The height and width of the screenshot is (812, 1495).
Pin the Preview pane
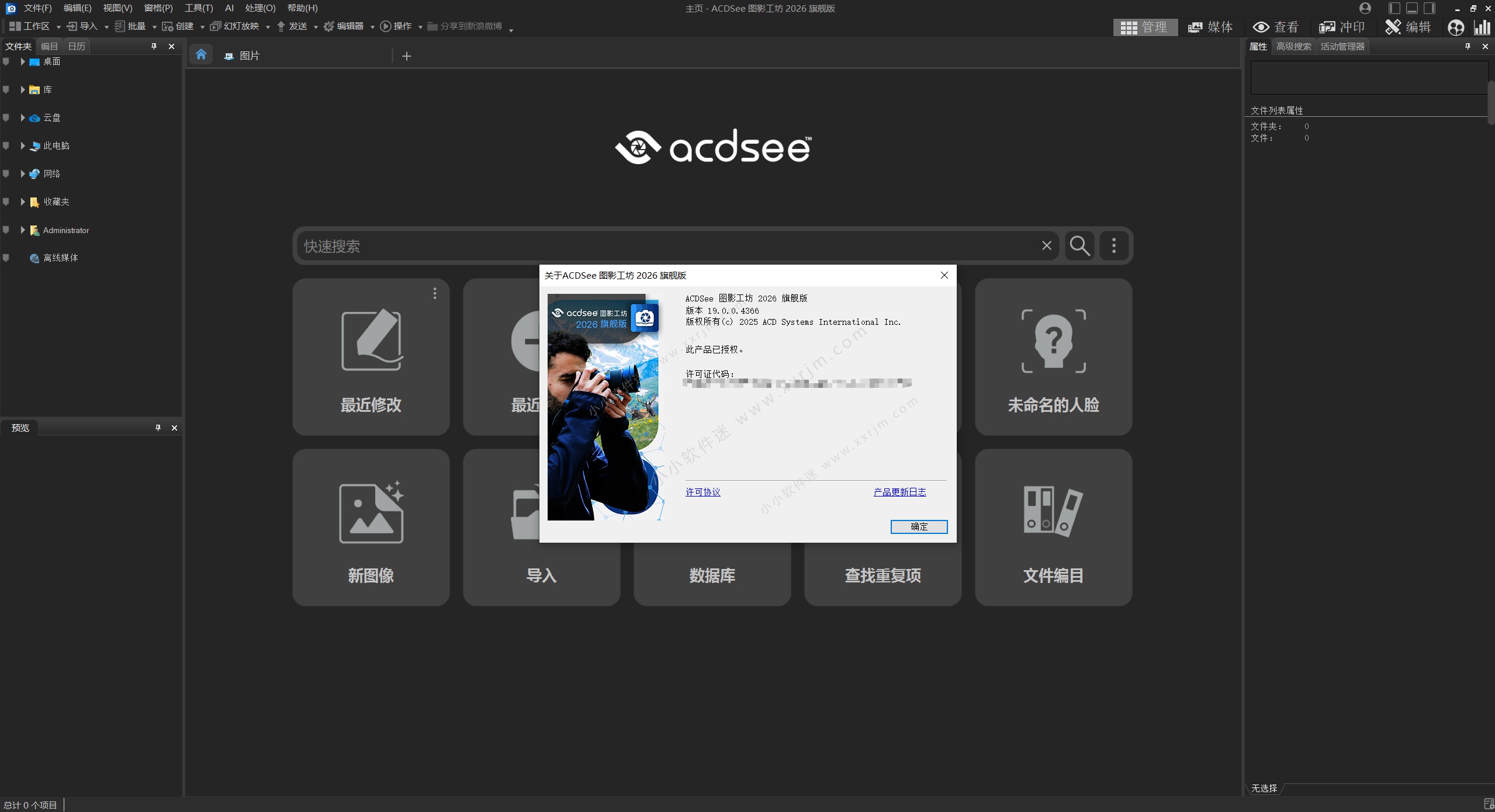pos(158,428)
